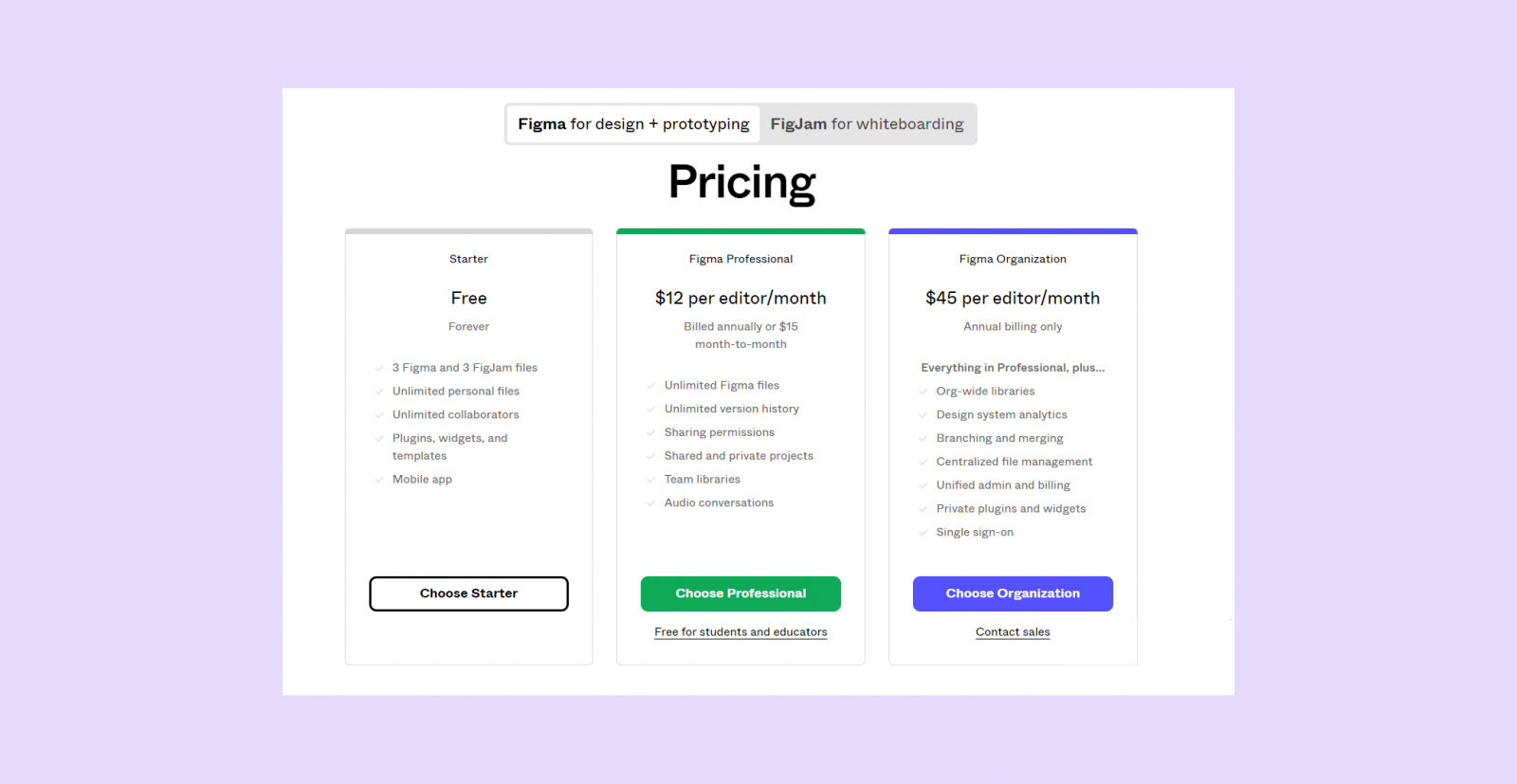This screenshot has height=784, width=1517.
Task: Click checkmark beside Single sign-on
Action: coord(923,533)
